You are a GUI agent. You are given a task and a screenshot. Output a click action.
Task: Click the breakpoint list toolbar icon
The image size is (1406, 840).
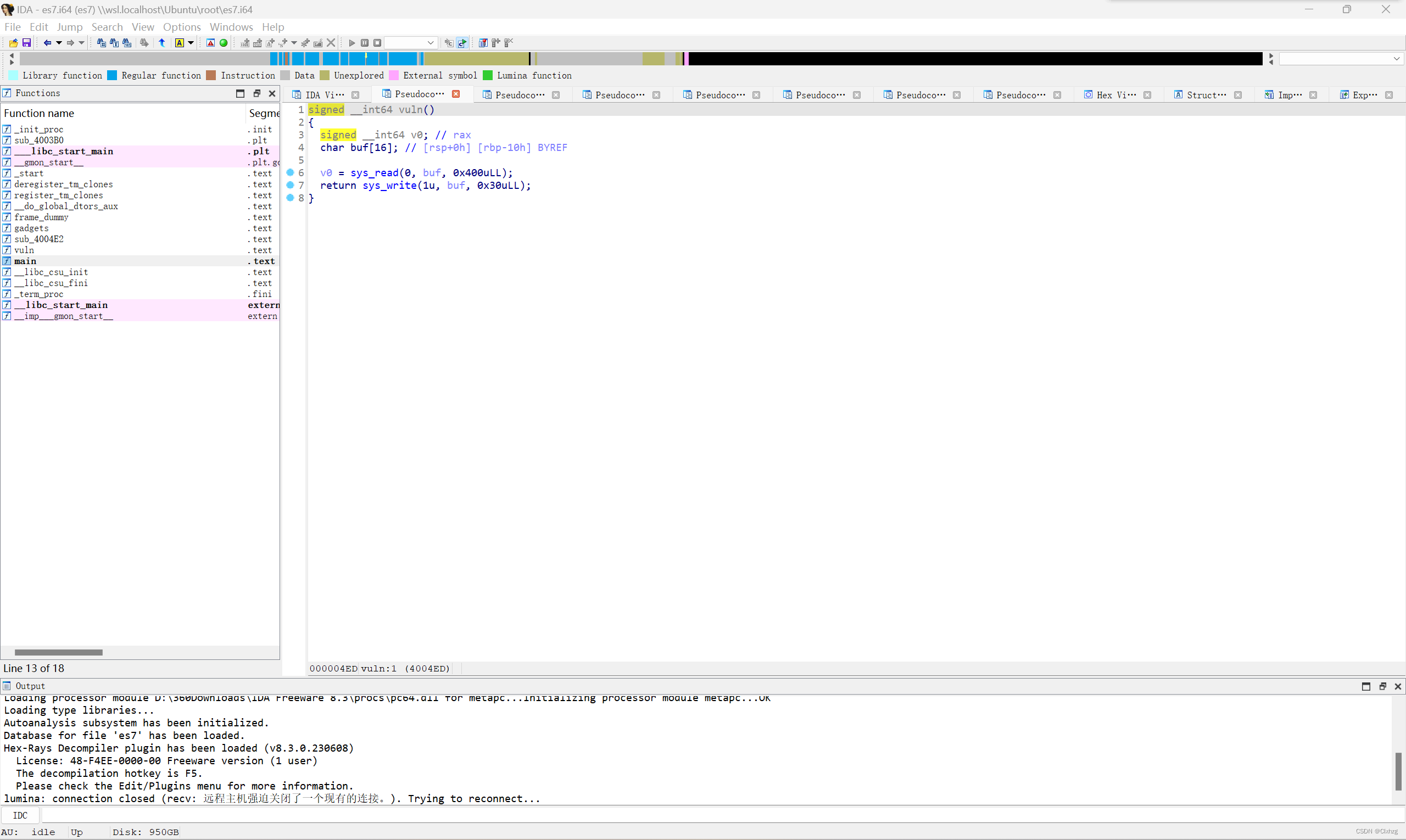(x=483, y=43)
